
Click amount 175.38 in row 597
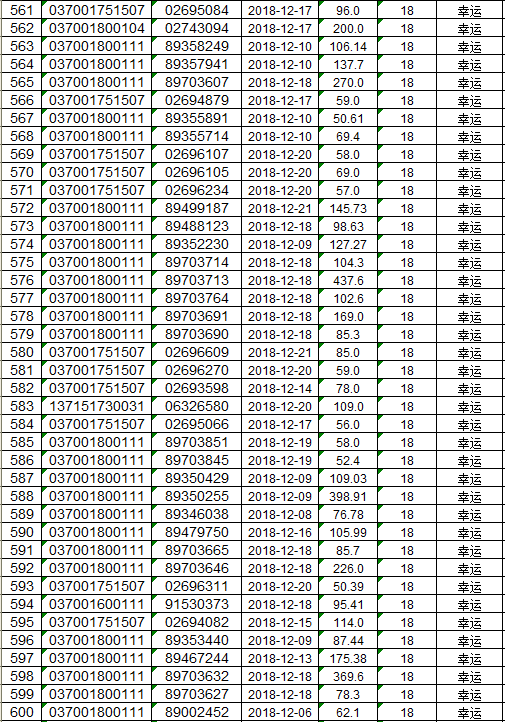click(348, 658)
